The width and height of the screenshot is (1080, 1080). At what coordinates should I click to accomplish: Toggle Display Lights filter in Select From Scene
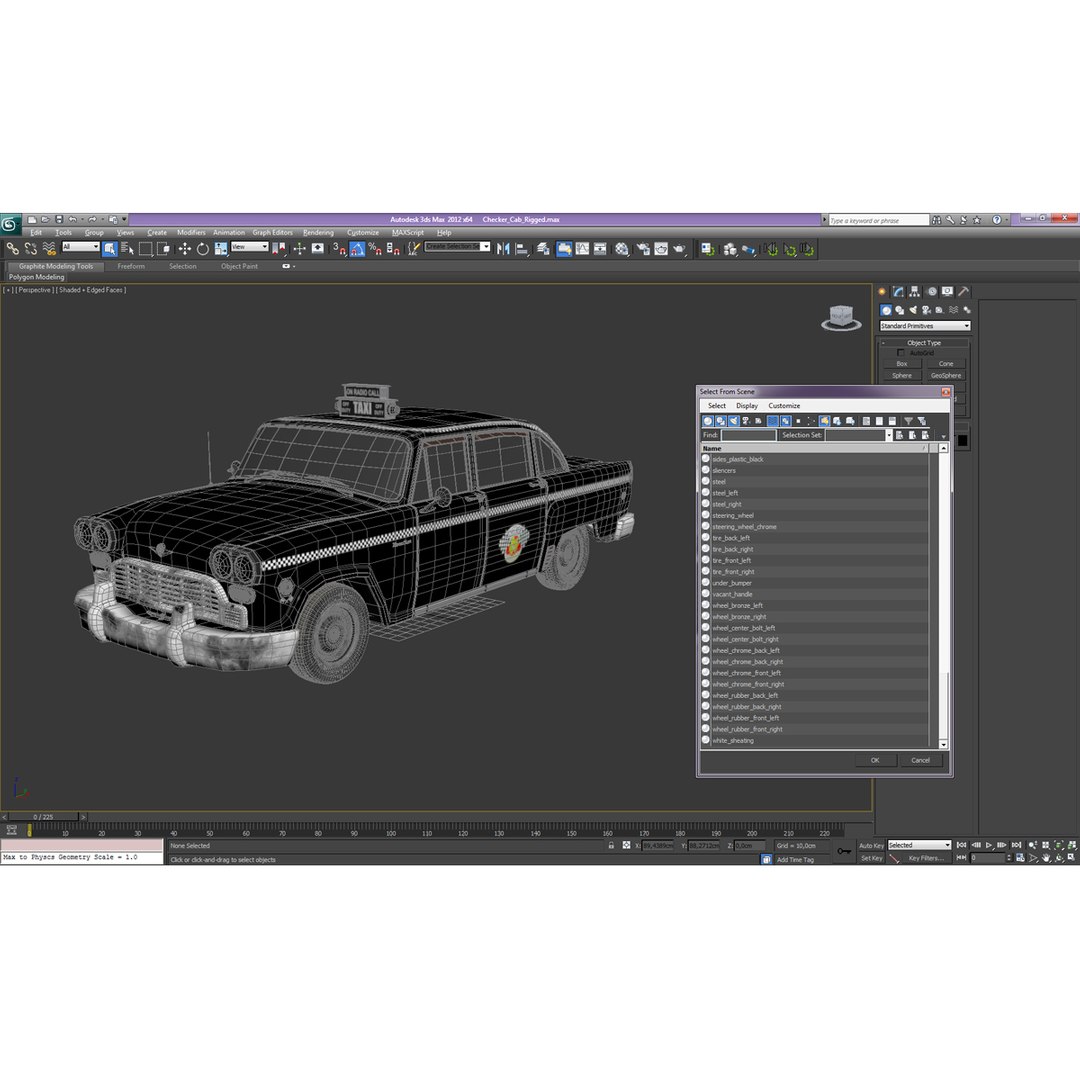click(734, 421)
